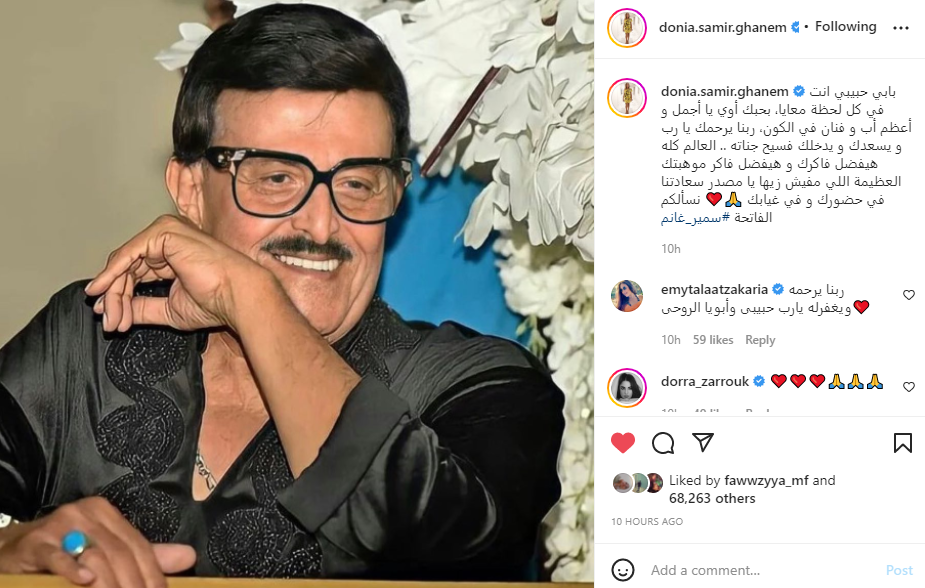Share the post with the paper plane icon
Image resolution: width=925 pixels, height=588 pixels.
(703, 442)
